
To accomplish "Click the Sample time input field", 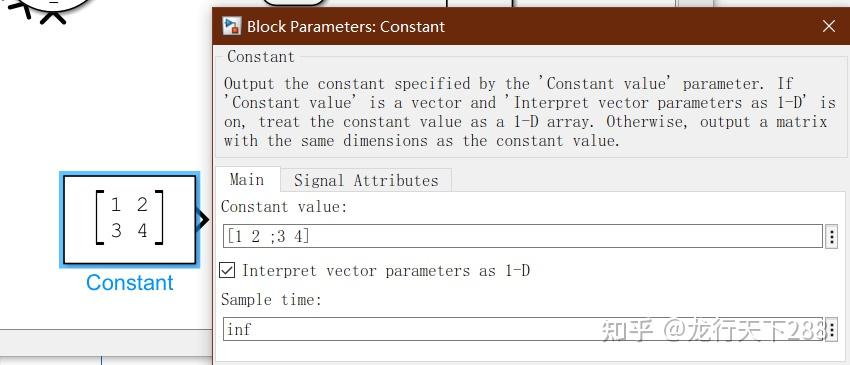I will [x=523, y=329].
